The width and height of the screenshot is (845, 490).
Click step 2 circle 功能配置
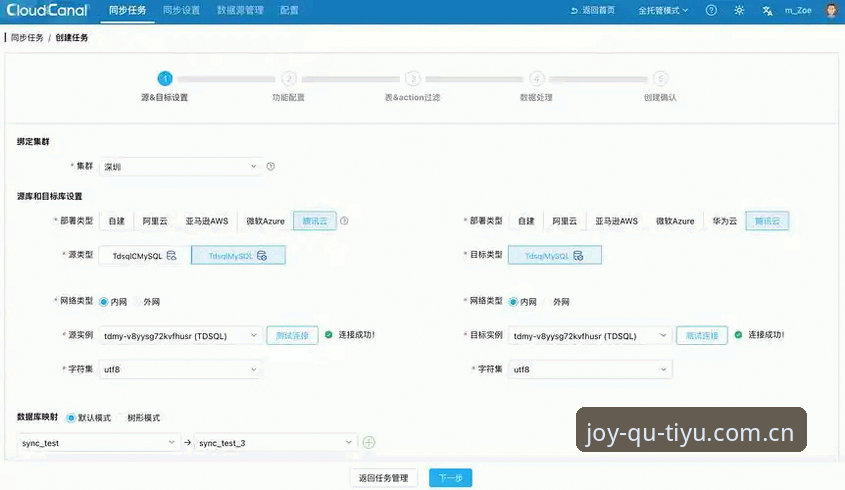point(289,79)
